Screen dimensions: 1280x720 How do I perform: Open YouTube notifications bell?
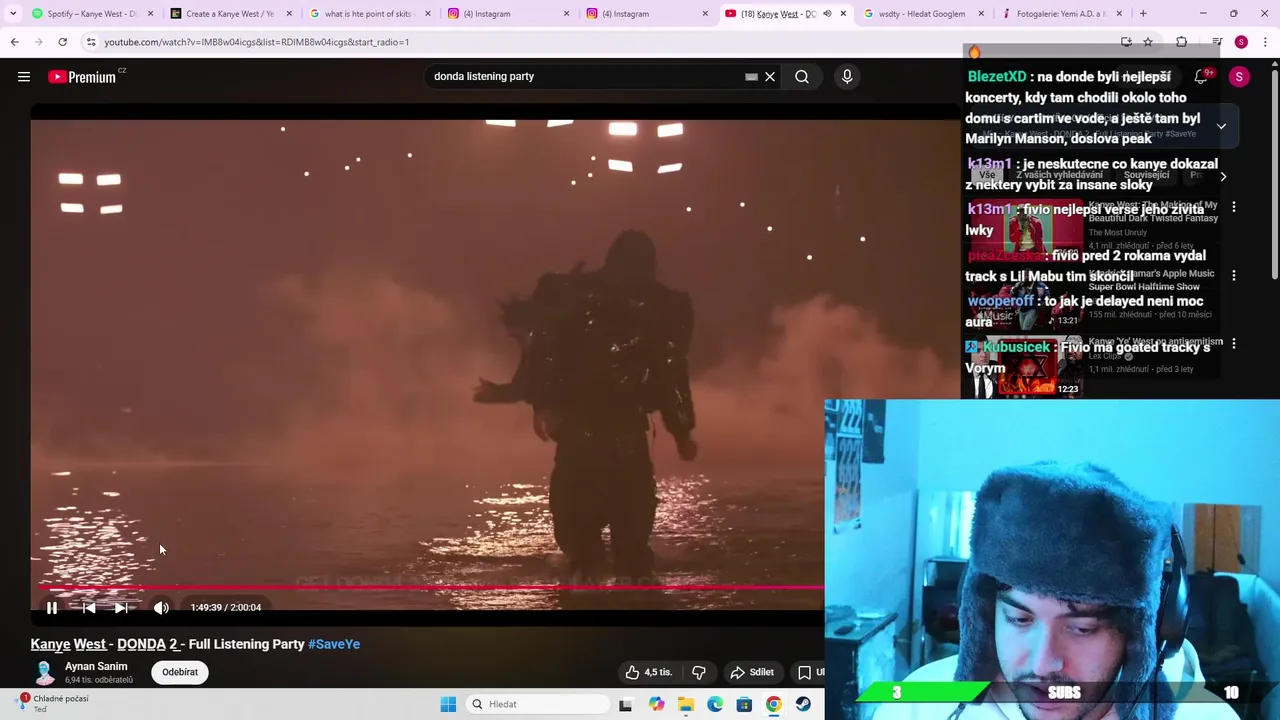1201,77
